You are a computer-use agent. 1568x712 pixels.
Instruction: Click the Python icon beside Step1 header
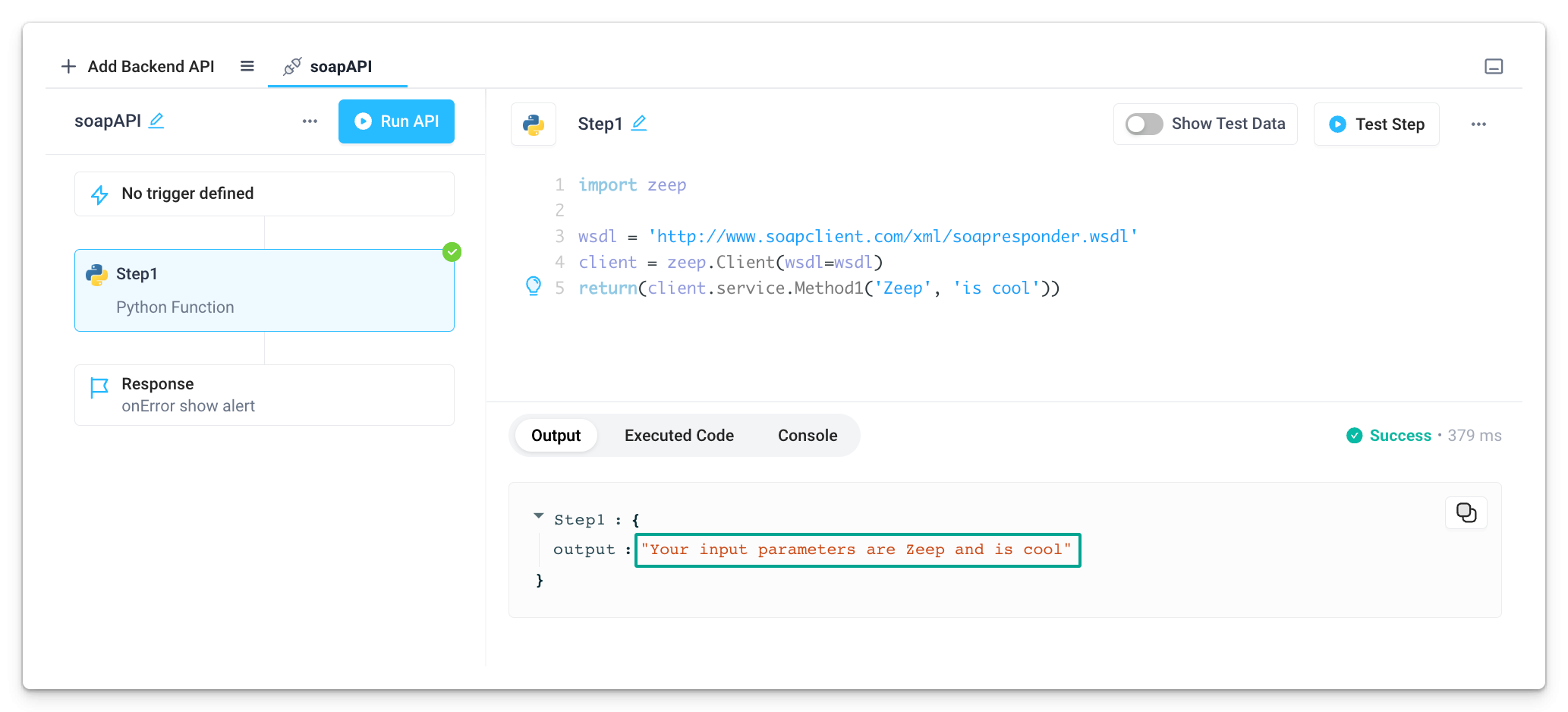pyautogui.click(x=534, y=124)
